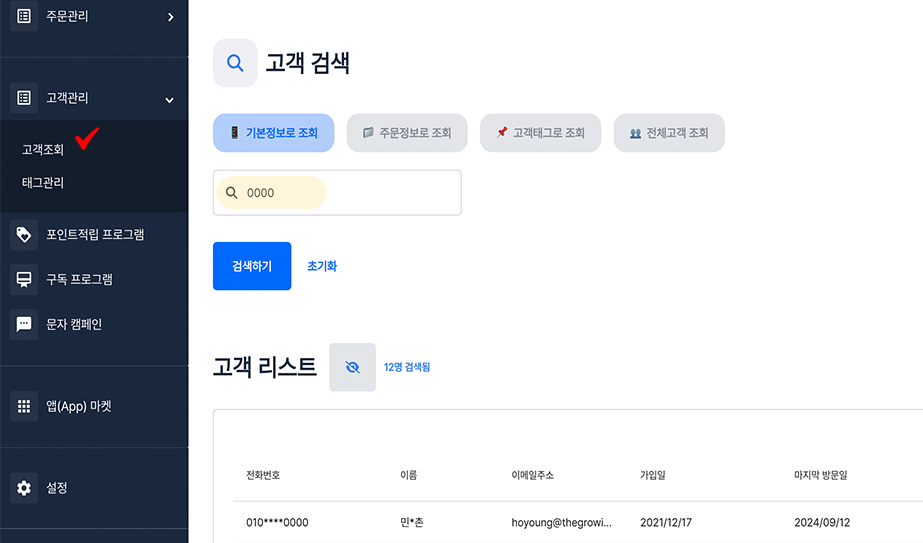This screenshot has width=923, height=543.
Task: Click the 문자 캠페인 chat bubble icon
Action: click(23, 324)
